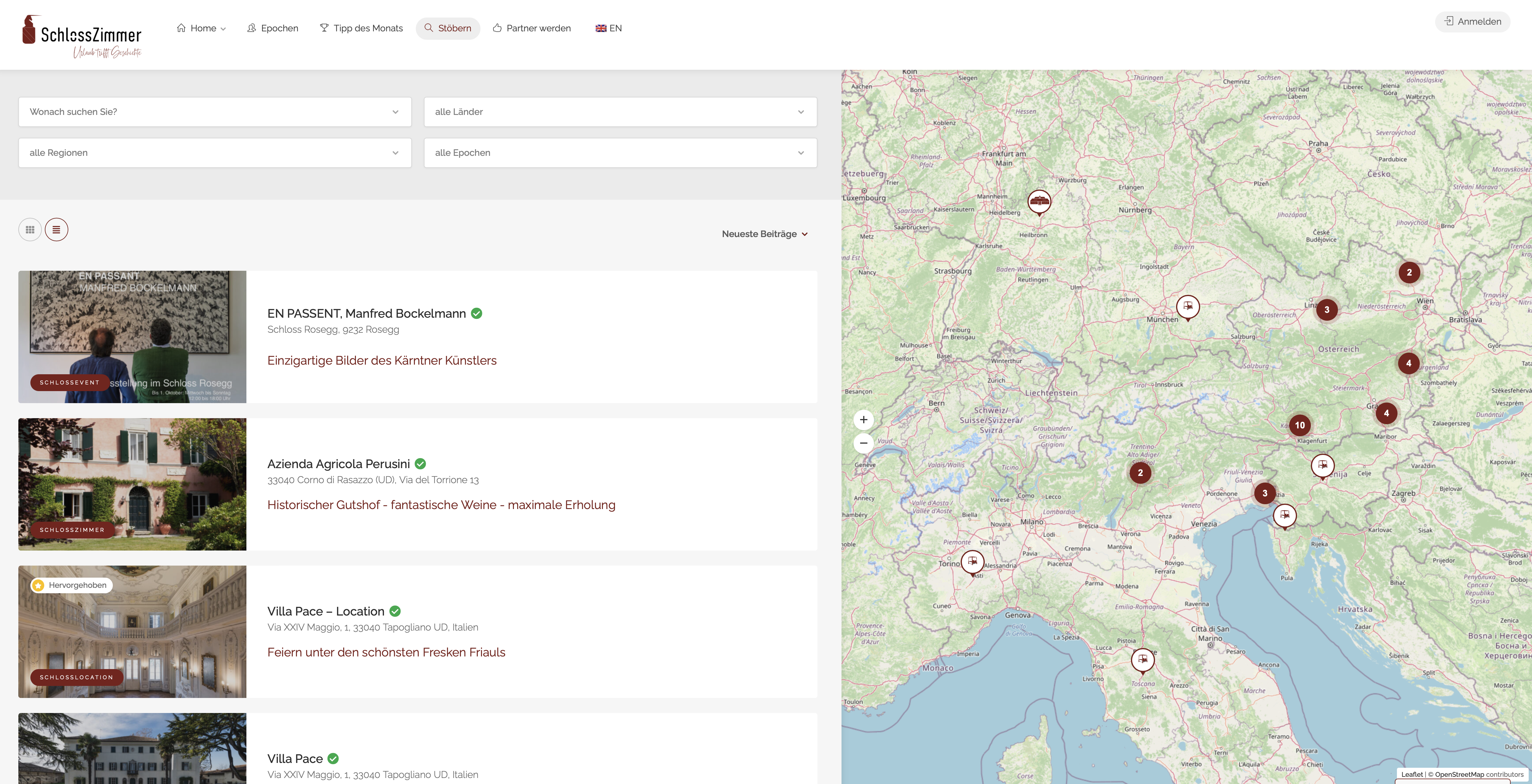Viewport: 1532px width, 784px height.
Task: Open cluster 4 near Szombathely
Action: 1408,363
